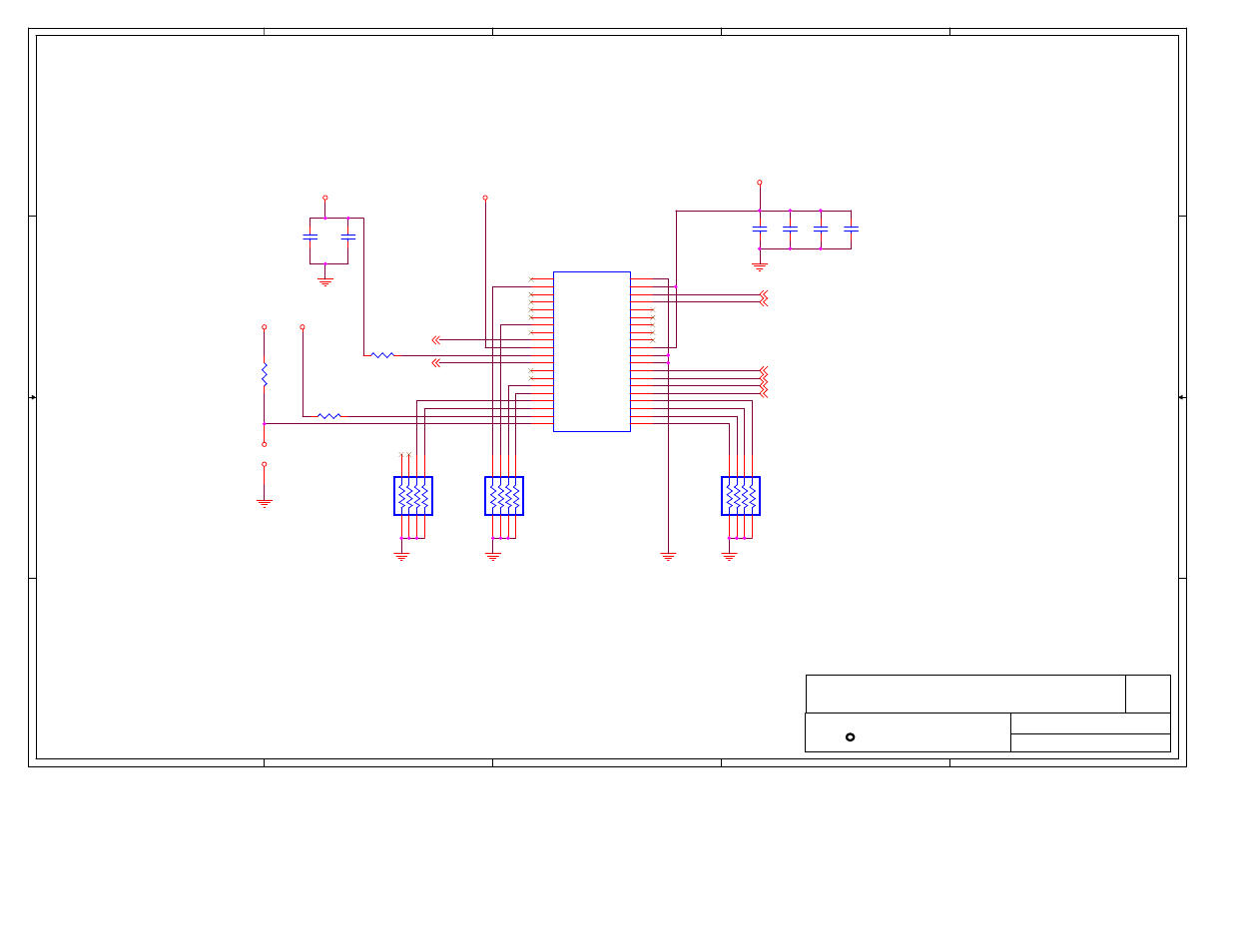This screenshot has height=952, width=1233.
Task: Select ground symbol under four-capacitor bank
Action: [x=759, y=266]
